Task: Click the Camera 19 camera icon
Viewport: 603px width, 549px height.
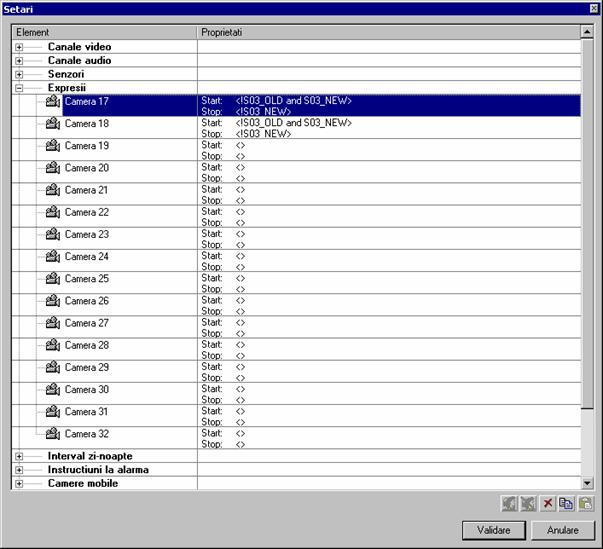Action: 53,146
